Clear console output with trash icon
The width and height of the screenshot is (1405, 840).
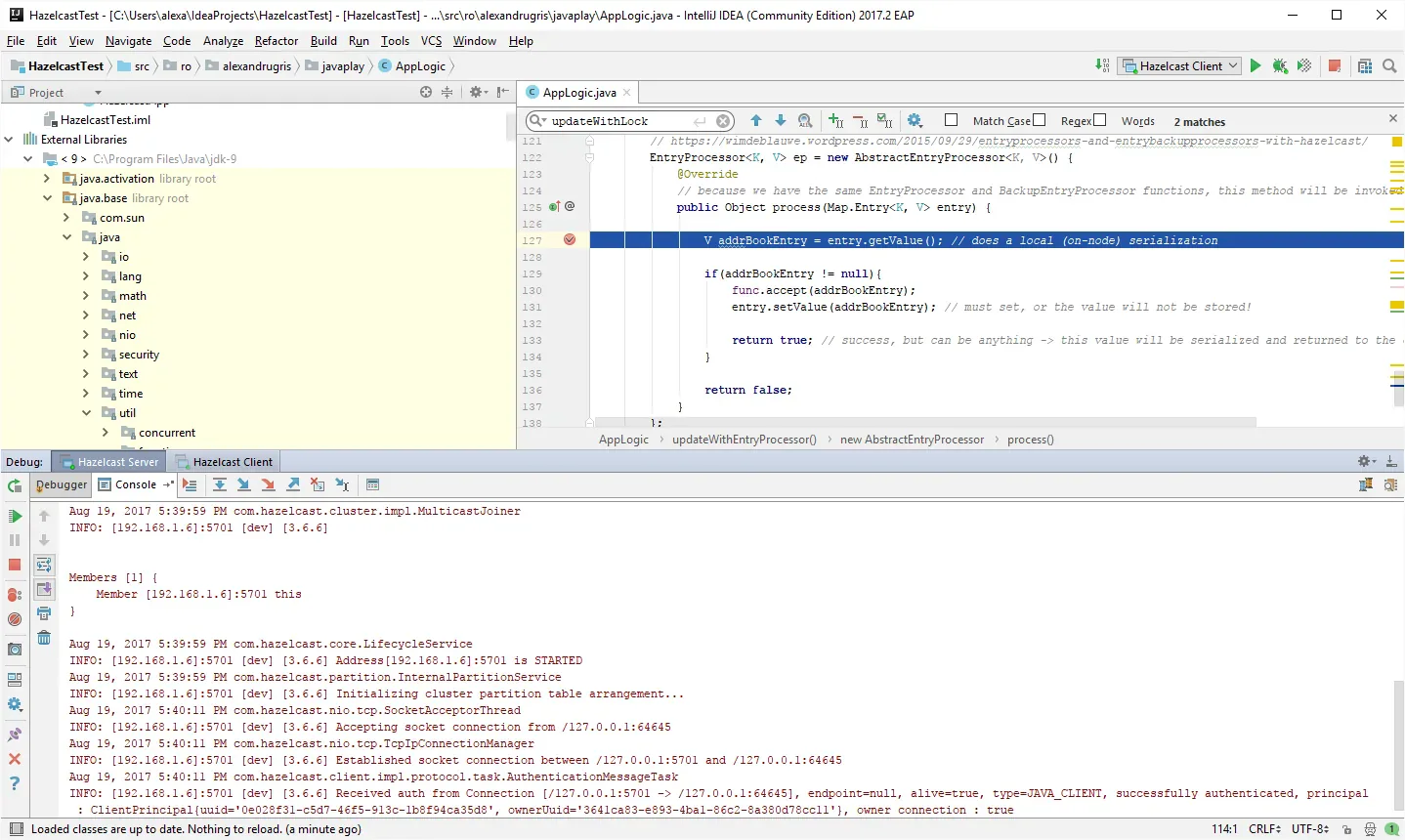tap(44, 638)
